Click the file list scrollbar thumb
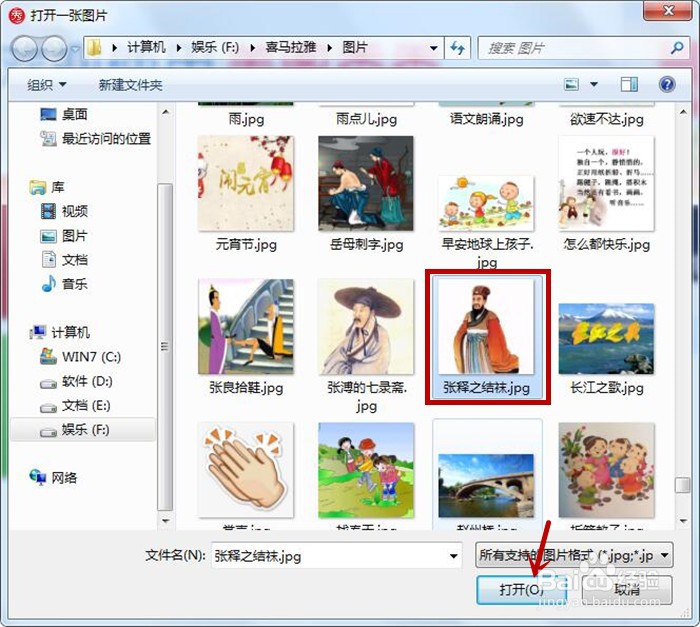The width and height of the screenshot is (700, 627). pos(683,485)
